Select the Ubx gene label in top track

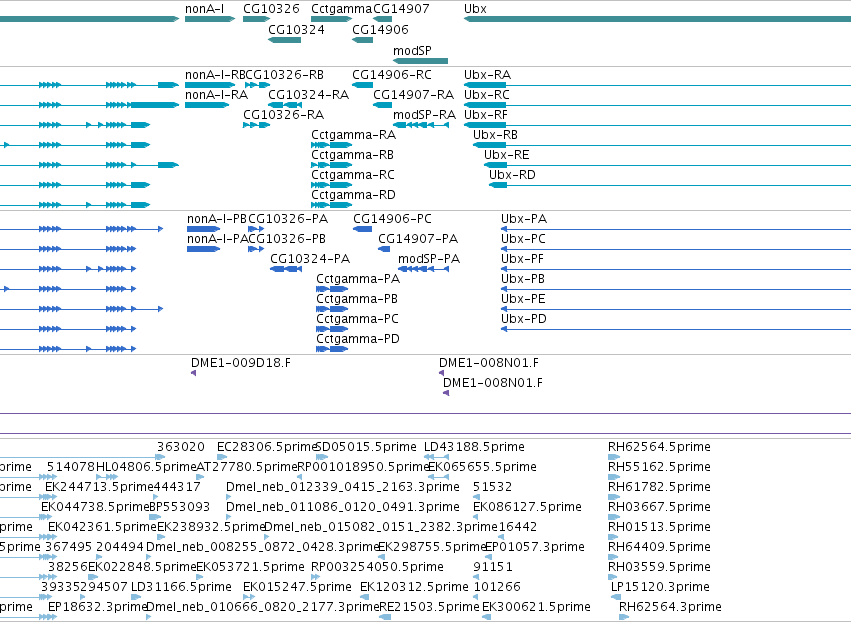pos(475,9)
